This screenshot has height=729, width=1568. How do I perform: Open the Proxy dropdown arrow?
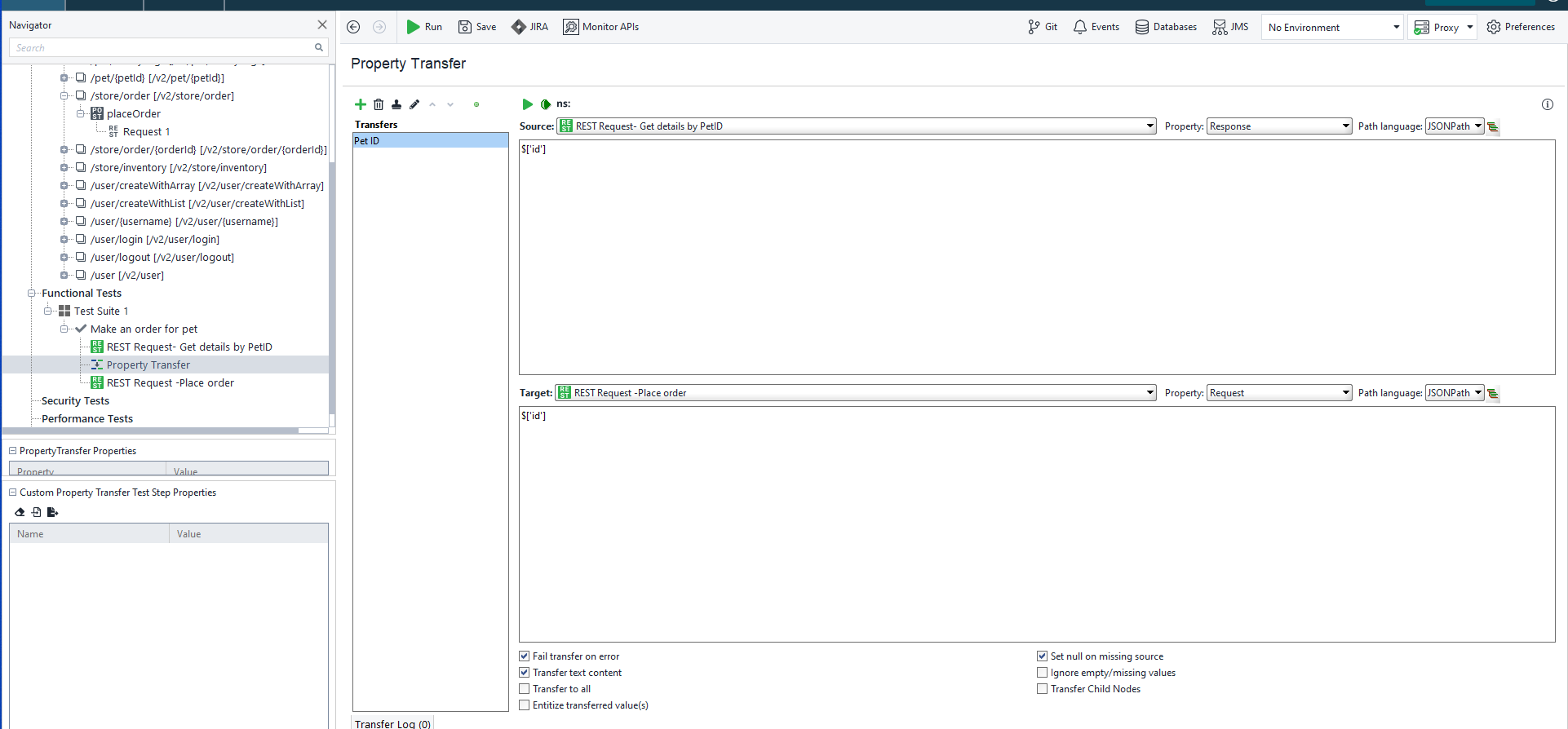pos(1470,27)
